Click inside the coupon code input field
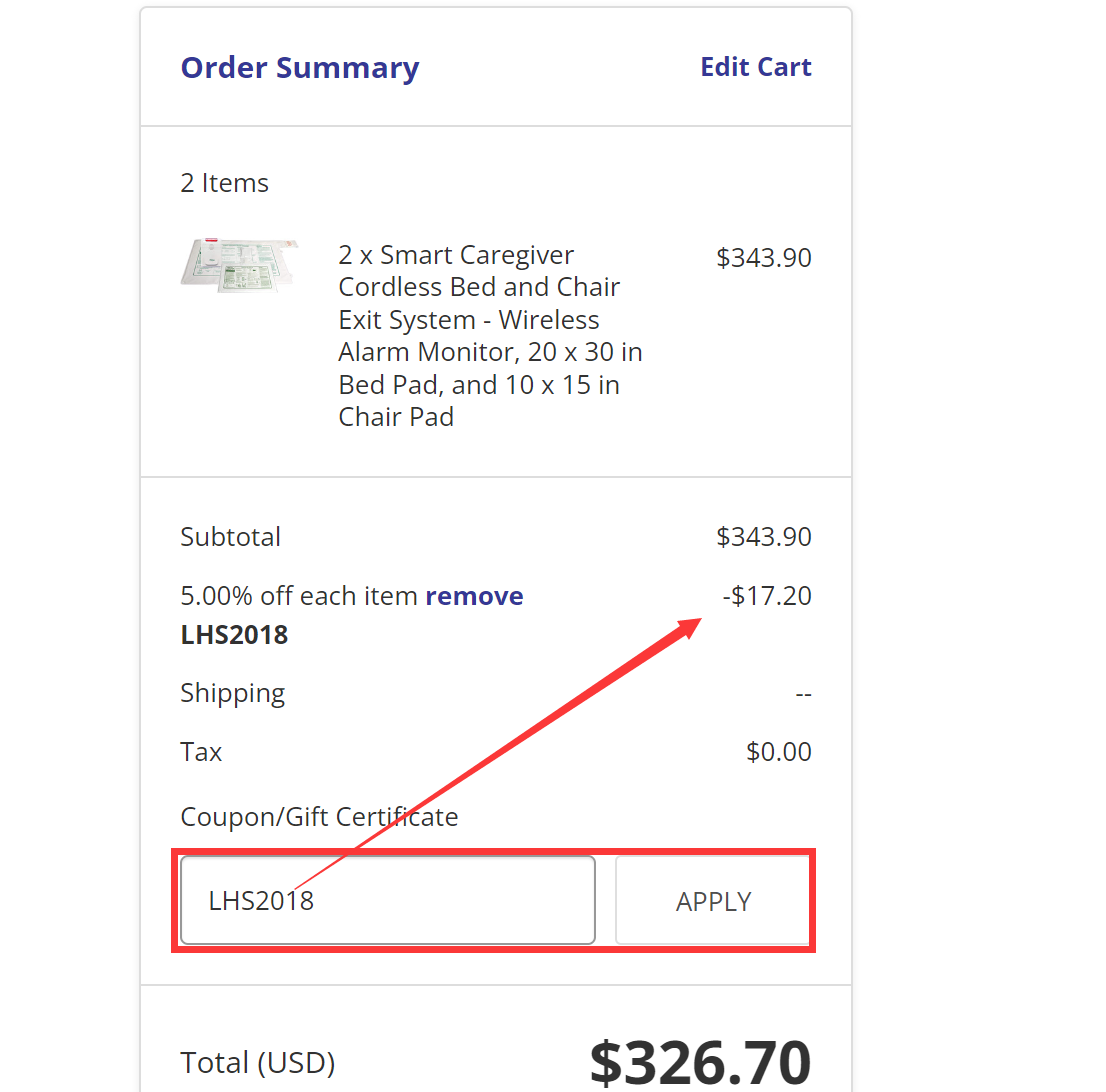 click(387, 900)
